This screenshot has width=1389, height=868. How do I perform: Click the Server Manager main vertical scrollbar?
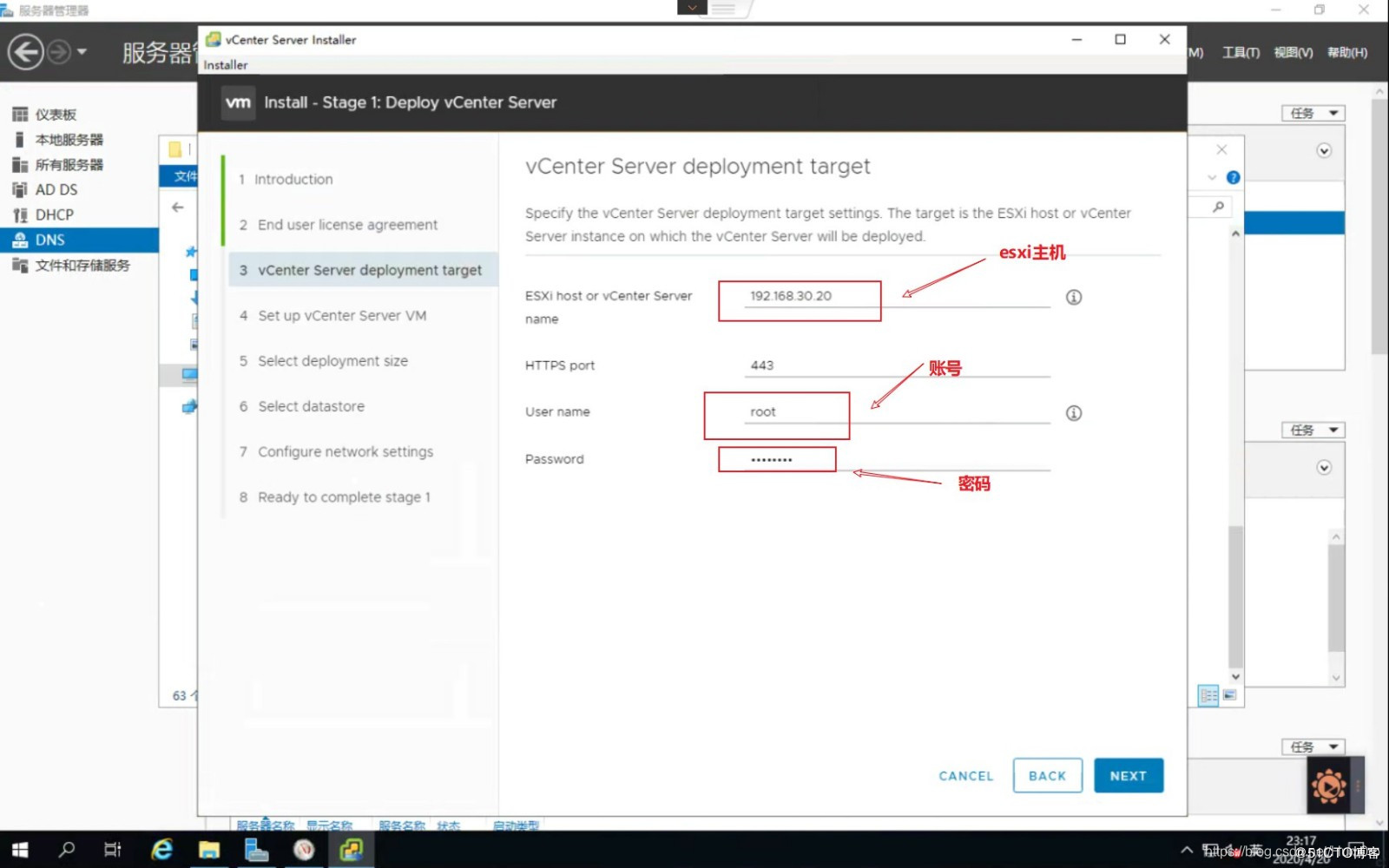point(1379,226)
